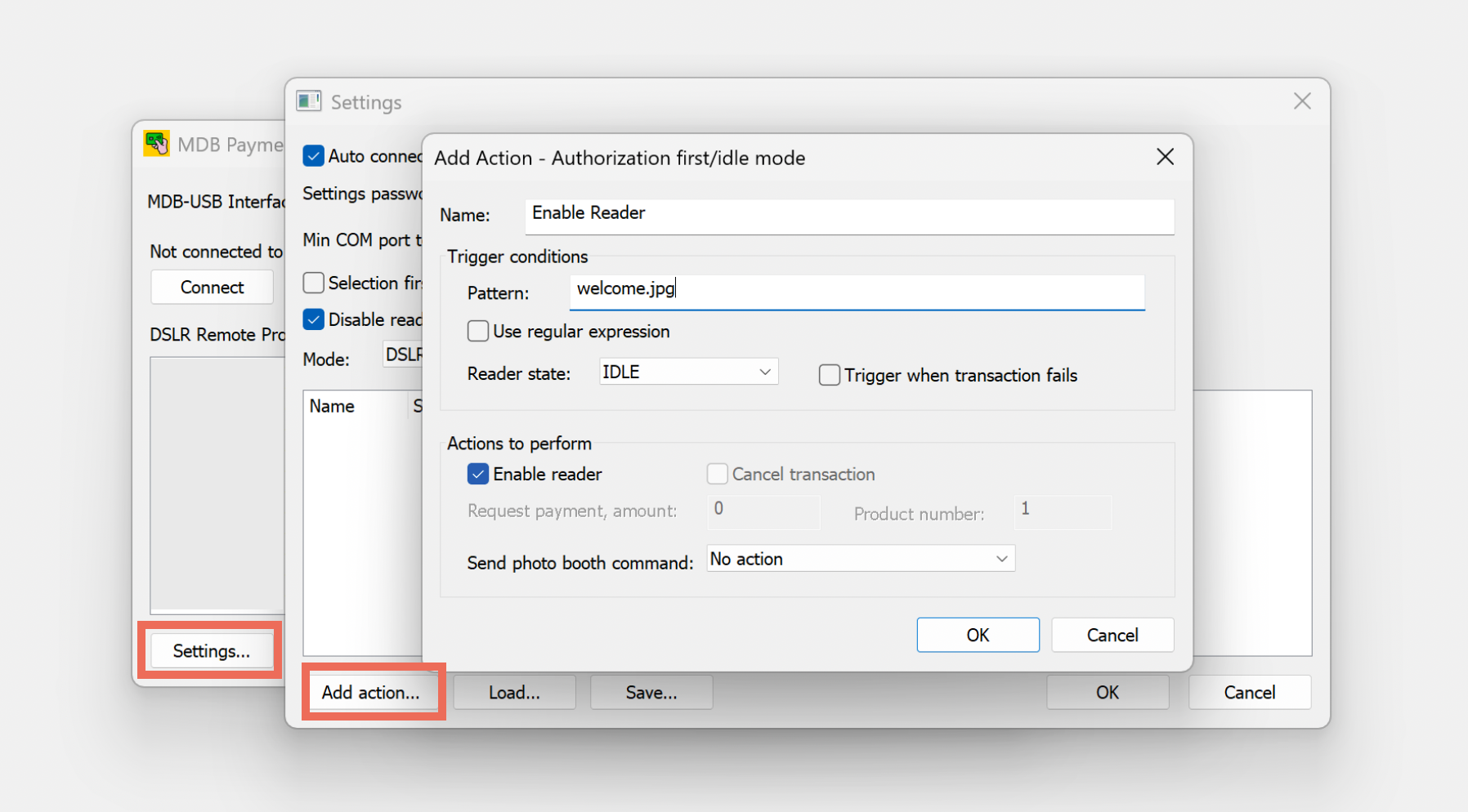Close the Add Action dialog
Viewport: 1468px width, 812px height.
pyautogui.click(x=1165, y=157)
